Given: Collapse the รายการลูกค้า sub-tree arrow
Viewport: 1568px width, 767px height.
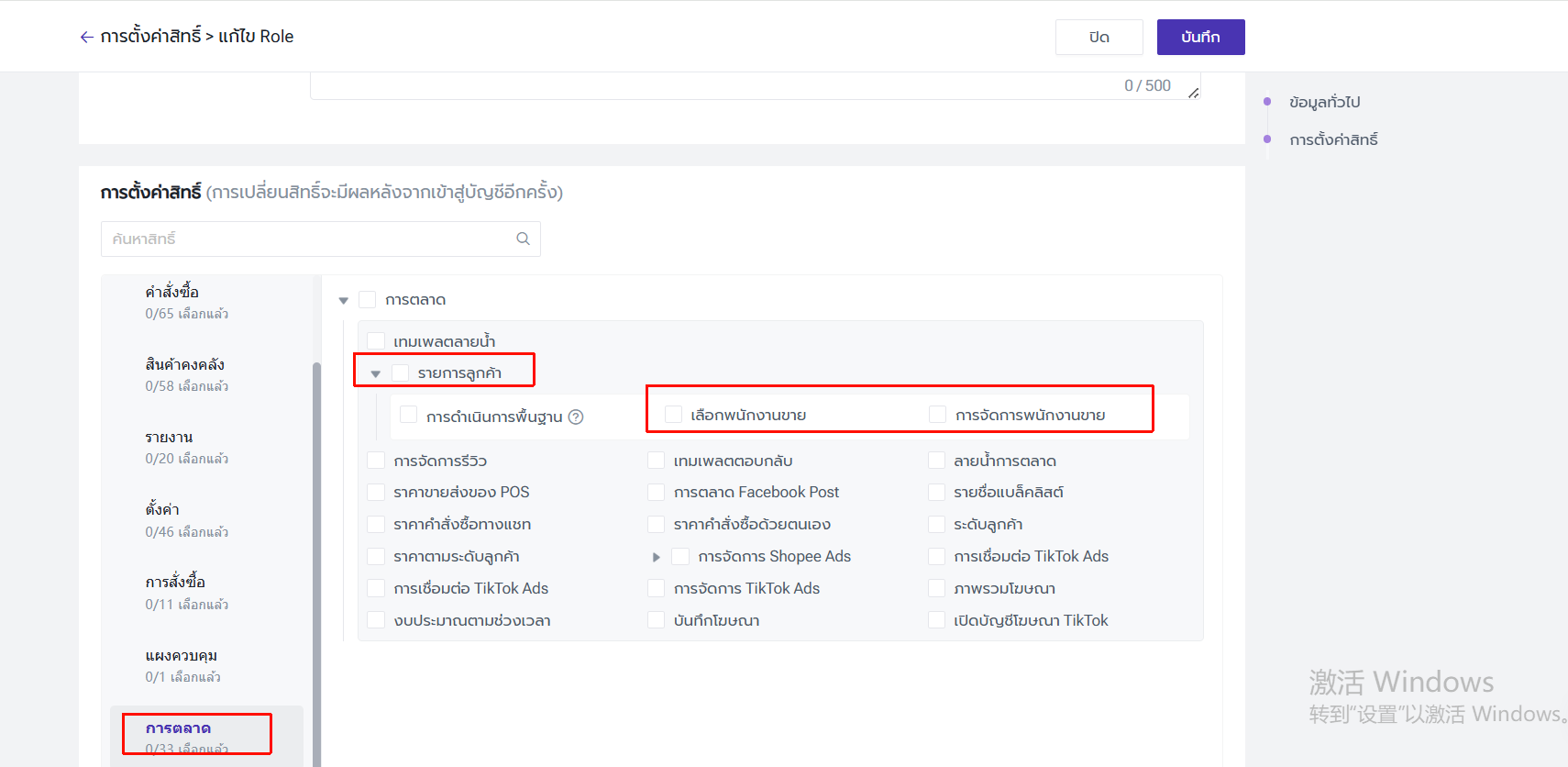Looking at the screenshot, I should pyautogui.click(x=376, y=373).
